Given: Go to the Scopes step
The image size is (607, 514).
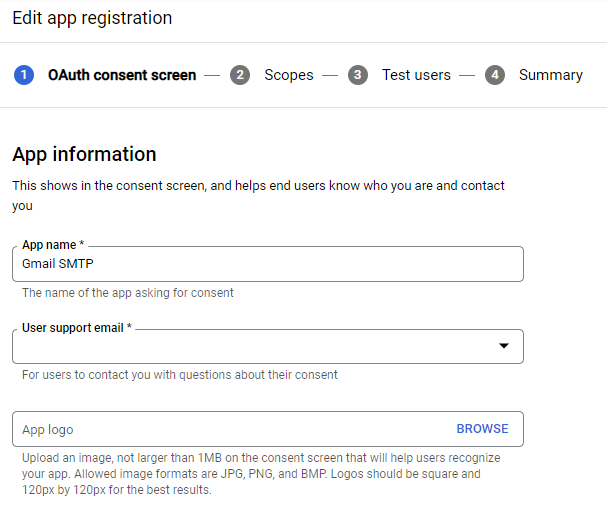Looking at the screenshot, I should point(289,75).
